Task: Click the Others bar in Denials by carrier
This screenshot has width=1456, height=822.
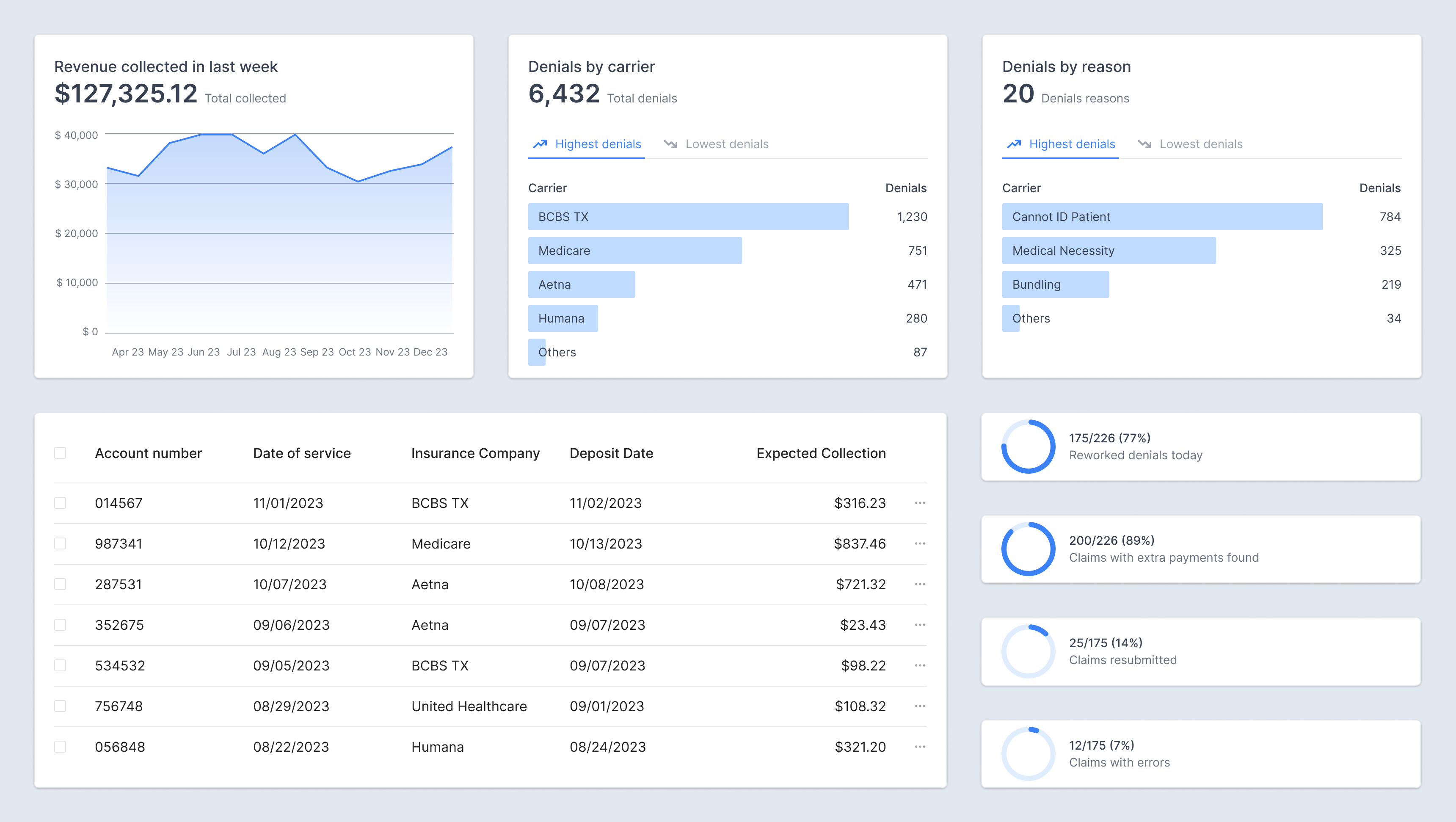Action: (x=537, y=353)
